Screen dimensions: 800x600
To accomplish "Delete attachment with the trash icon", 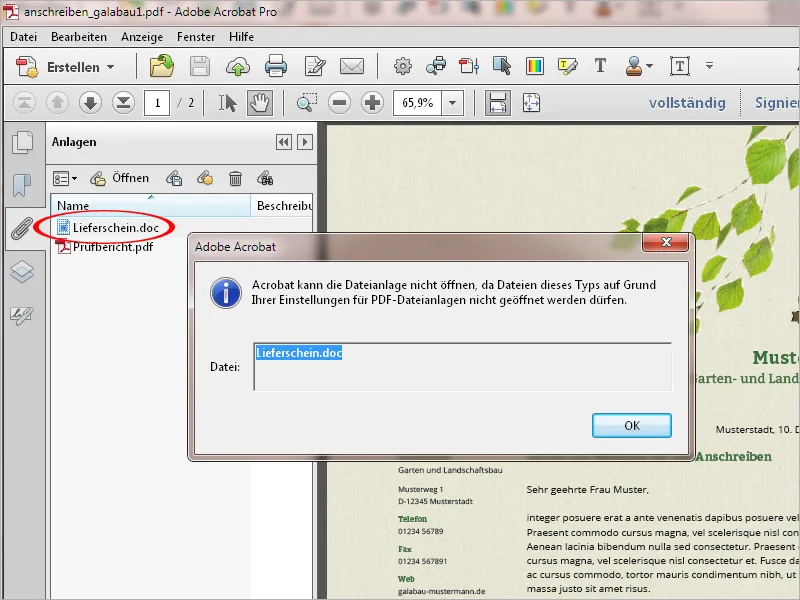I will tap(235, 179).
